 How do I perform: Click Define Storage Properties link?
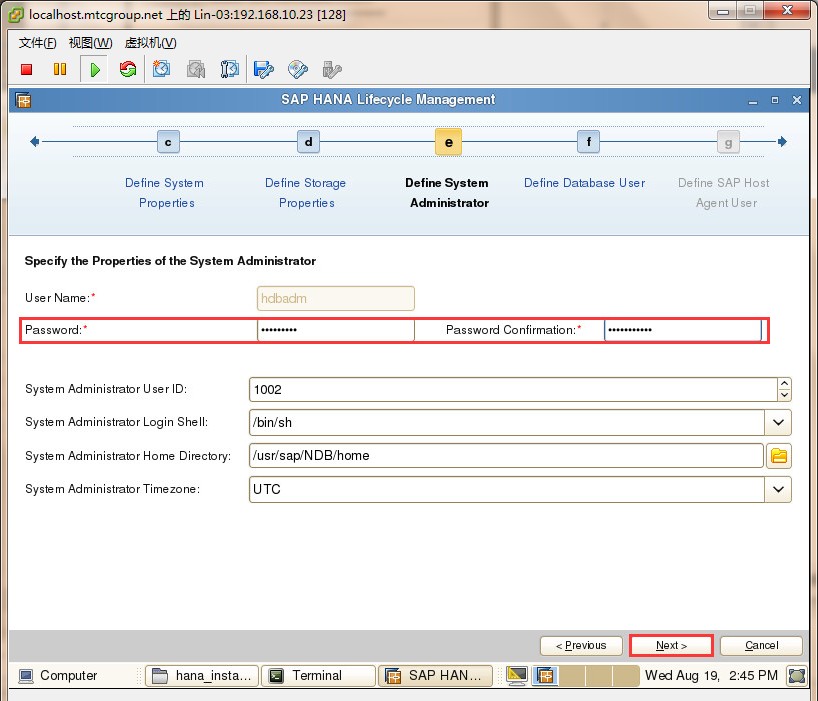[306, 193]
